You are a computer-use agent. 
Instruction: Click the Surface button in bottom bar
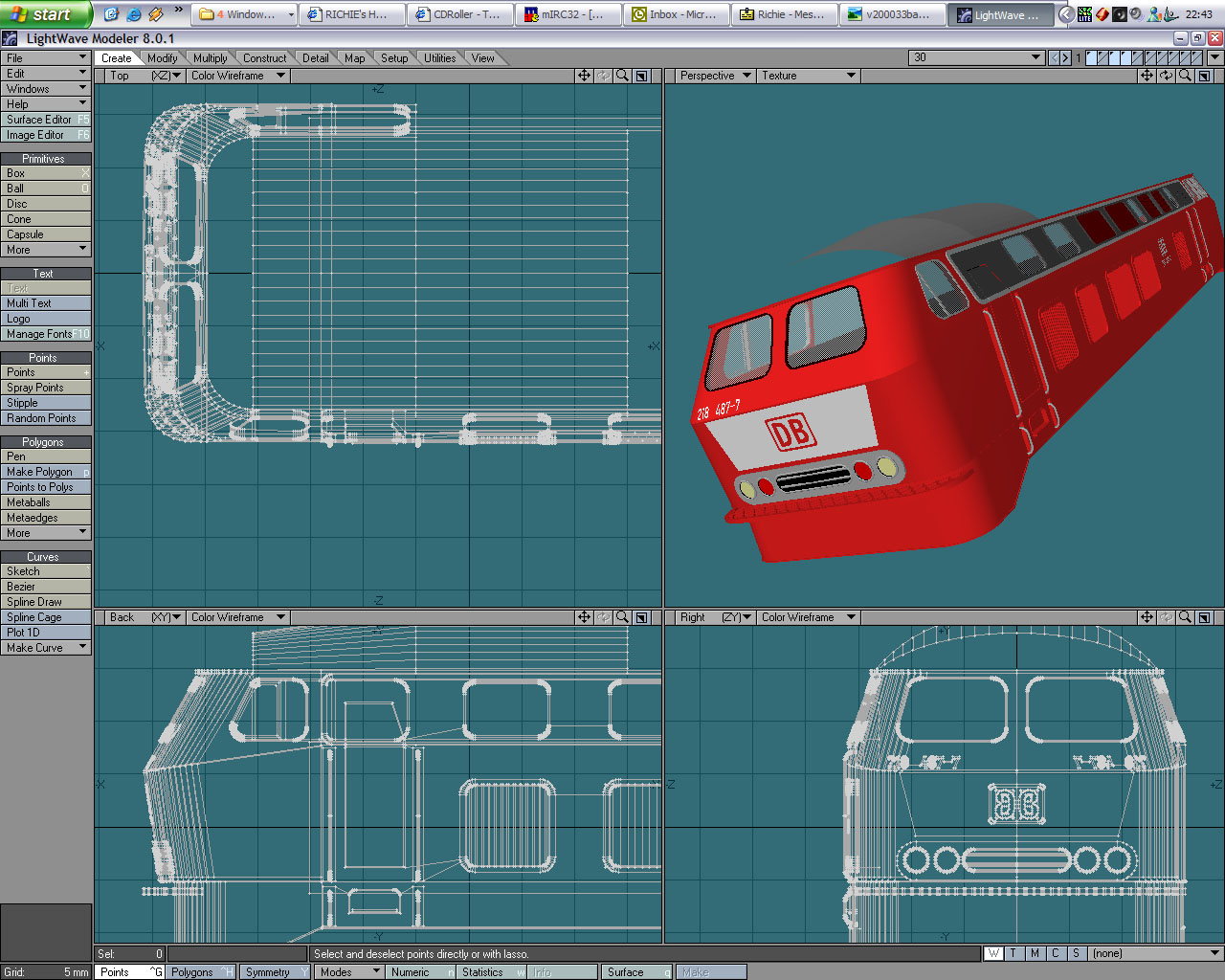coord(637,971)
